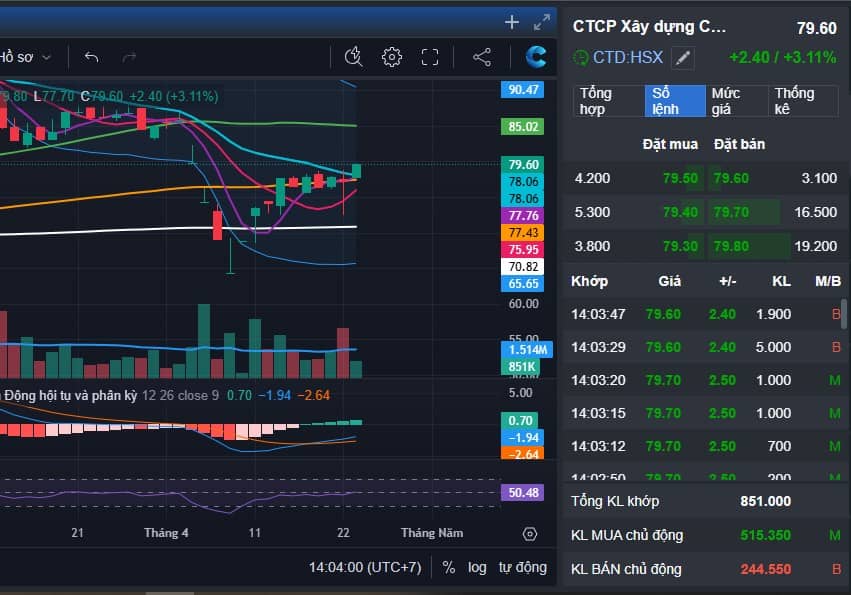The height and width of the screenshot is (595, 851).
Task: Click the Đặt bán column header
Action: tap(739, 144)
